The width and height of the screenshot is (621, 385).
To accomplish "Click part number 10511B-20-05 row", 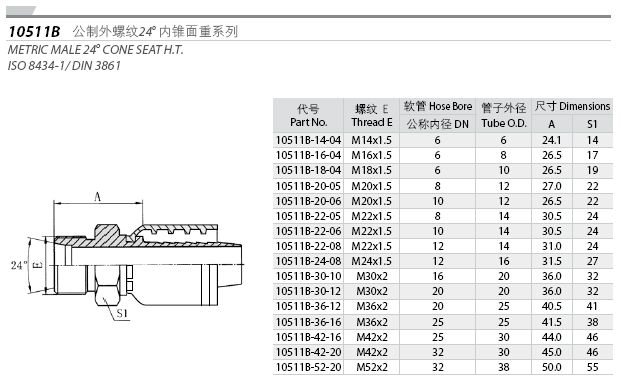I will click(x=443, y=186).
